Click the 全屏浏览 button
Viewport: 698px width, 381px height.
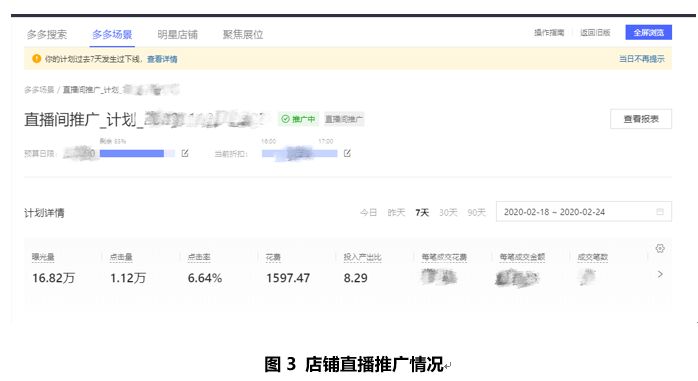click(649, 32)
